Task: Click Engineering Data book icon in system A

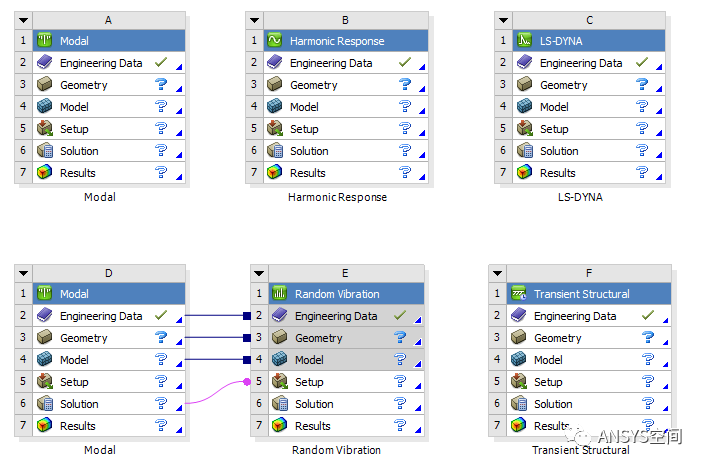Action: [x=45, y=62]
